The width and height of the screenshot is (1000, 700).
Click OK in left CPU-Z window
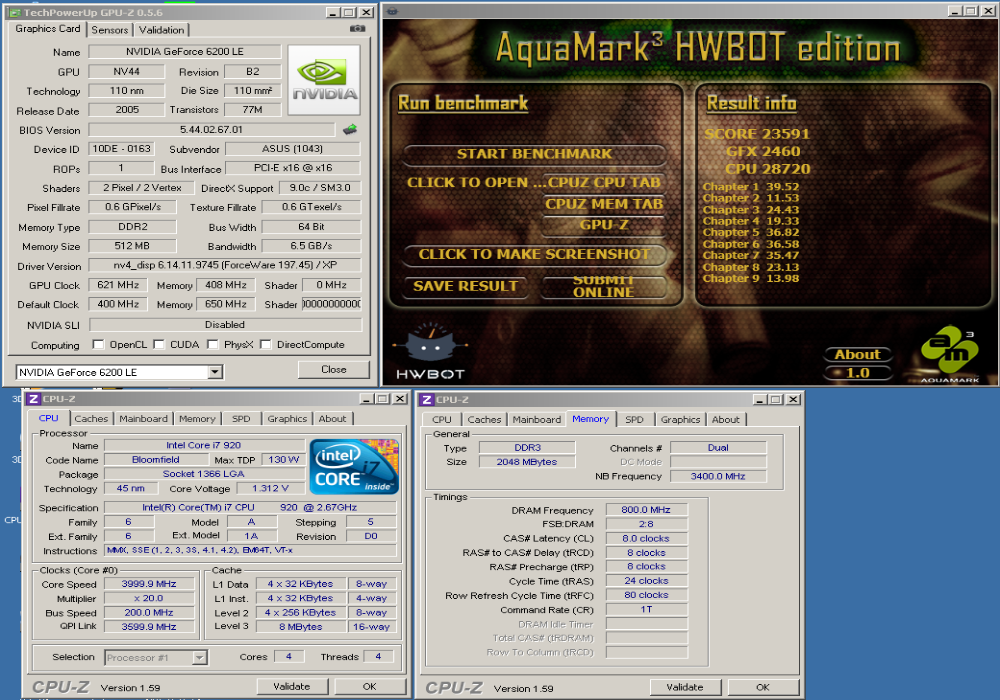click(x=370, y=687)
